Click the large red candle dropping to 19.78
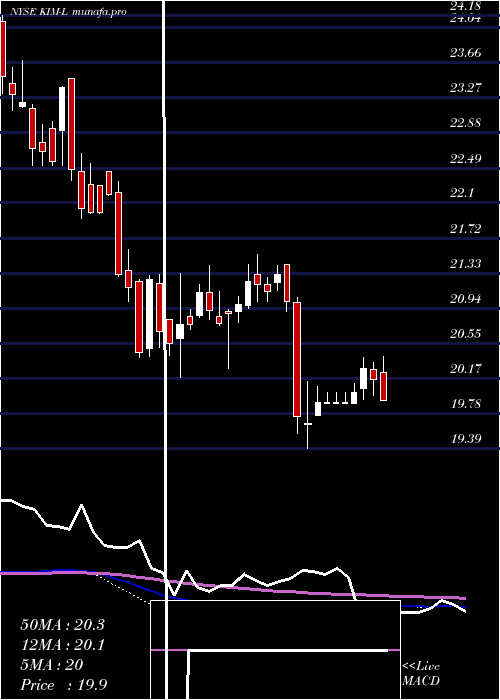 [x=297, y=359]
